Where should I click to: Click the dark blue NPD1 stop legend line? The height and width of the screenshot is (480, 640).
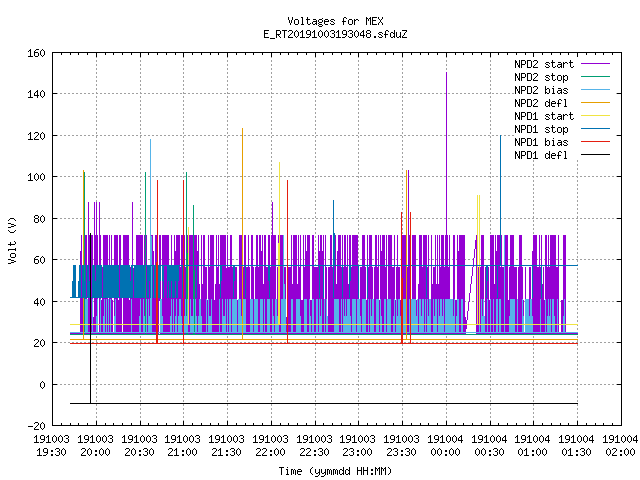click(x=595, y=129)
